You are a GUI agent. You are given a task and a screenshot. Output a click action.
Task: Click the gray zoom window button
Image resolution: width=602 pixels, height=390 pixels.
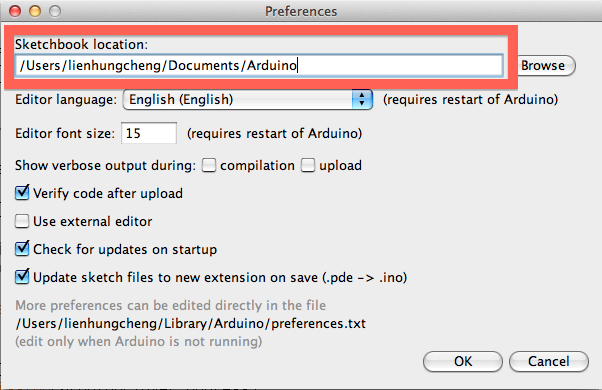[x=55, y=11]
